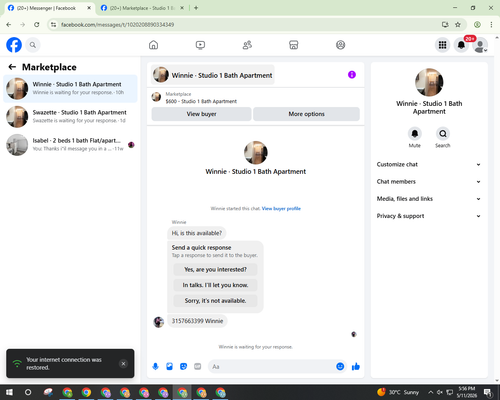Open Notifications bell

[x=461, y=45]
